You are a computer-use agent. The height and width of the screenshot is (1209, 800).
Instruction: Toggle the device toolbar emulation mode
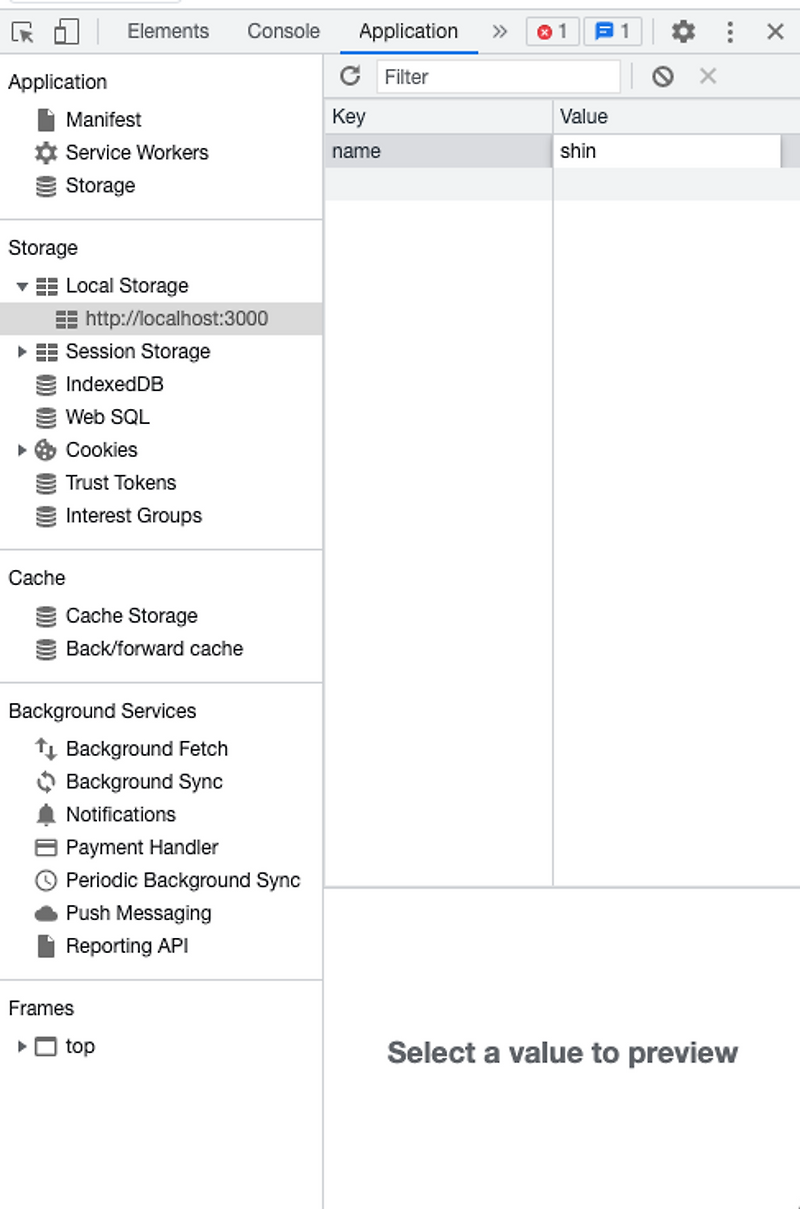(x=66, y=31)
